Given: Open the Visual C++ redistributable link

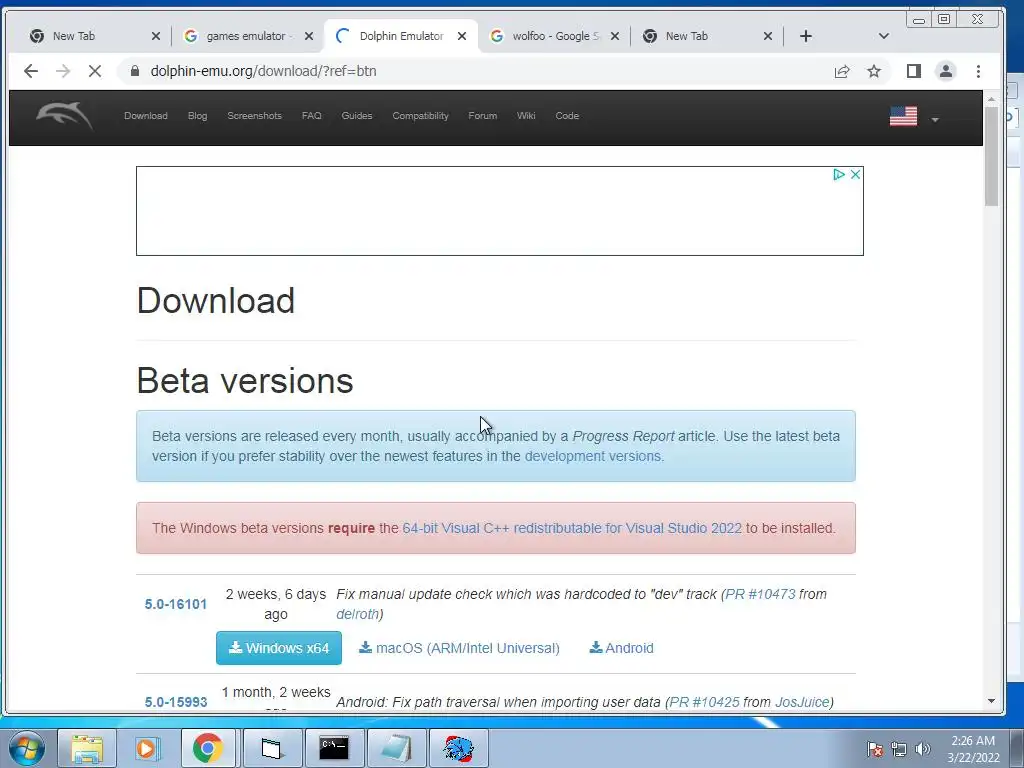Looking at the screenshot, I should [x=572, y=528].
